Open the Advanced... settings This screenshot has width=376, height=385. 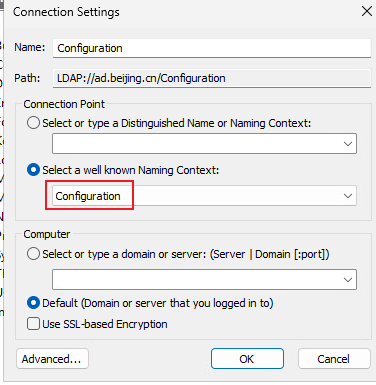(x=52, y=359)
